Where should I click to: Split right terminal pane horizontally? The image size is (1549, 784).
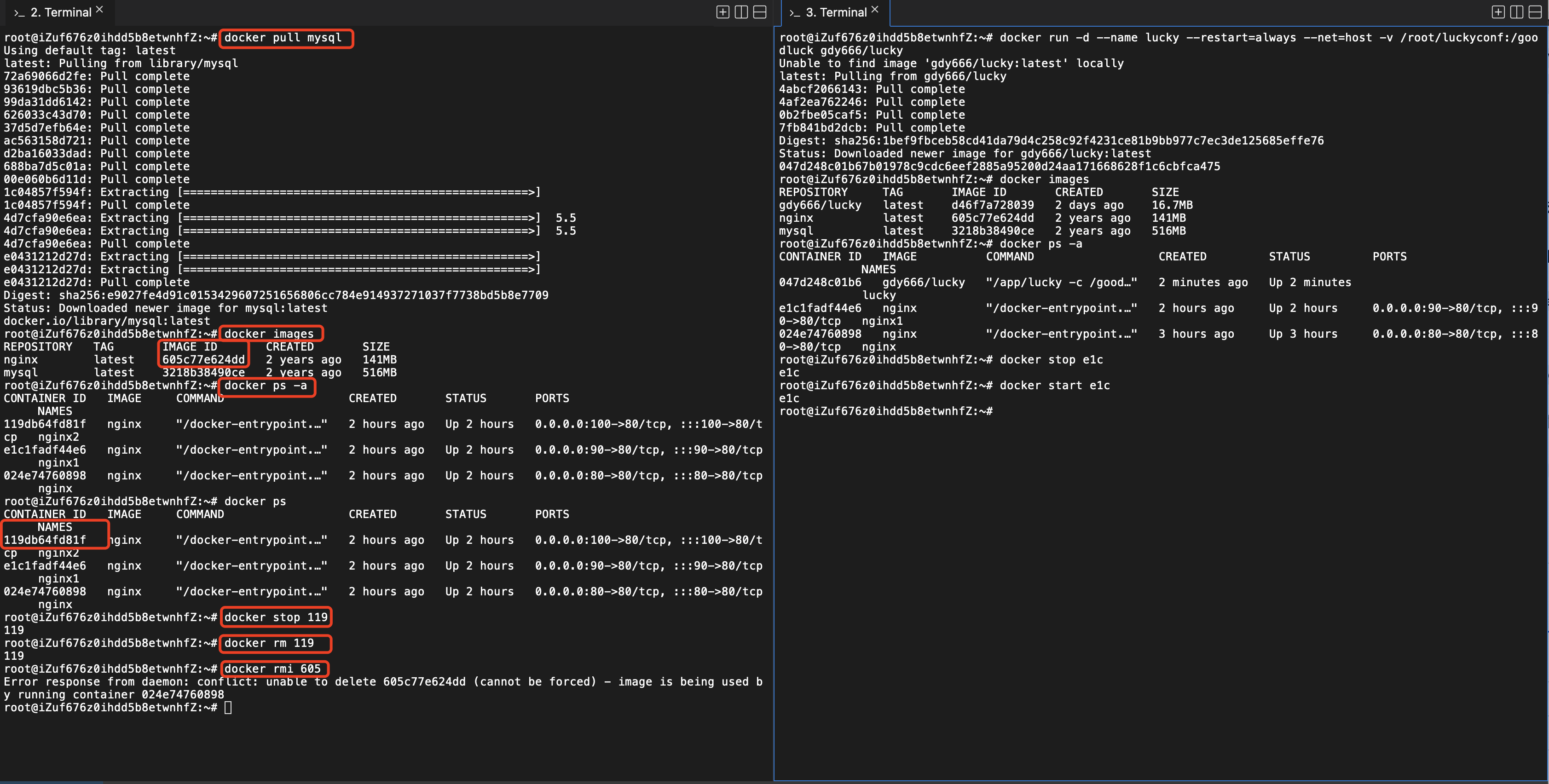[x=1535, y=12]
